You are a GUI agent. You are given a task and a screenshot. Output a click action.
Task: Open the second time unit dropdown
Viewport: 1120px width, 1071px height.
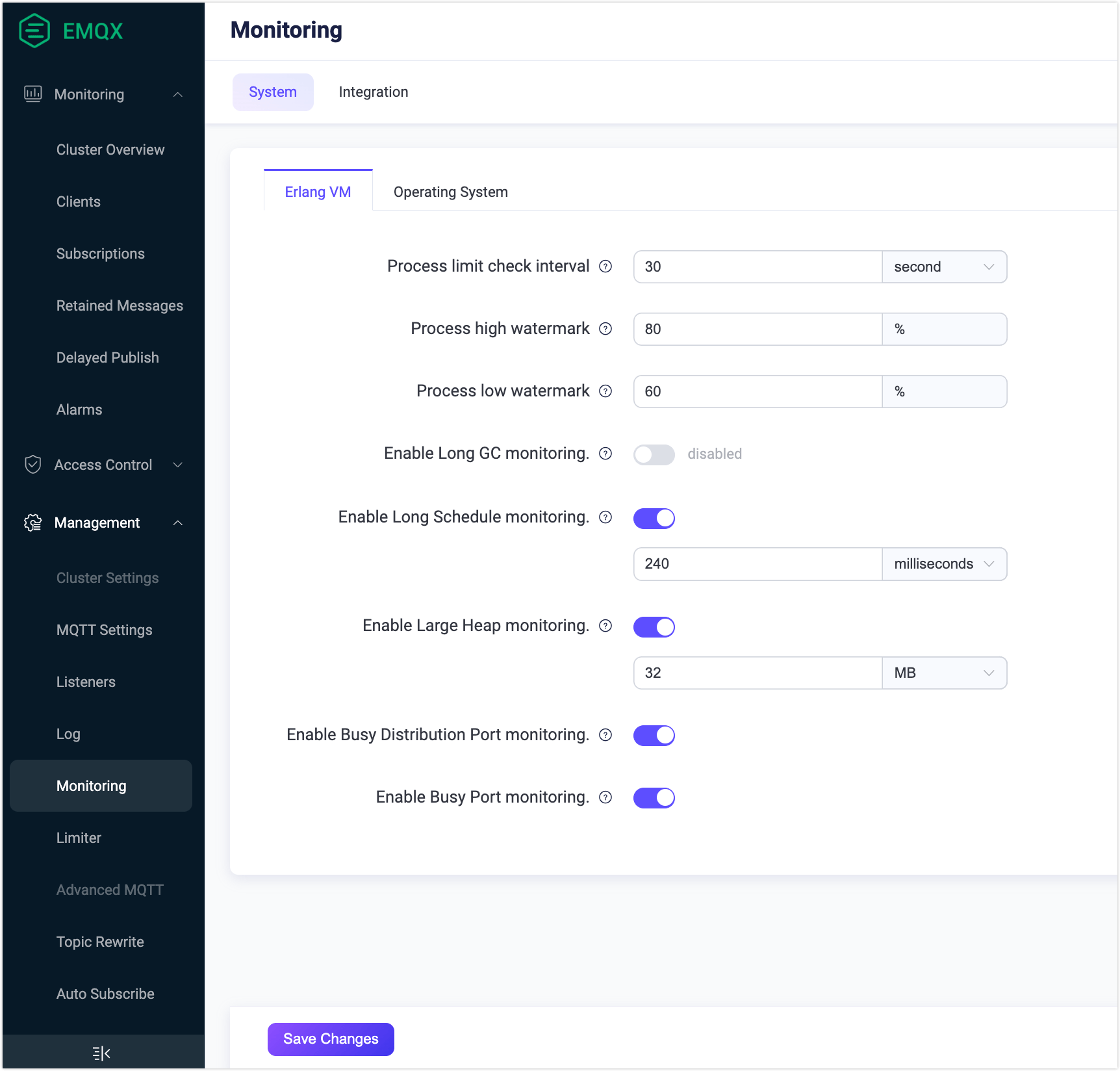(x=944, y=267)
